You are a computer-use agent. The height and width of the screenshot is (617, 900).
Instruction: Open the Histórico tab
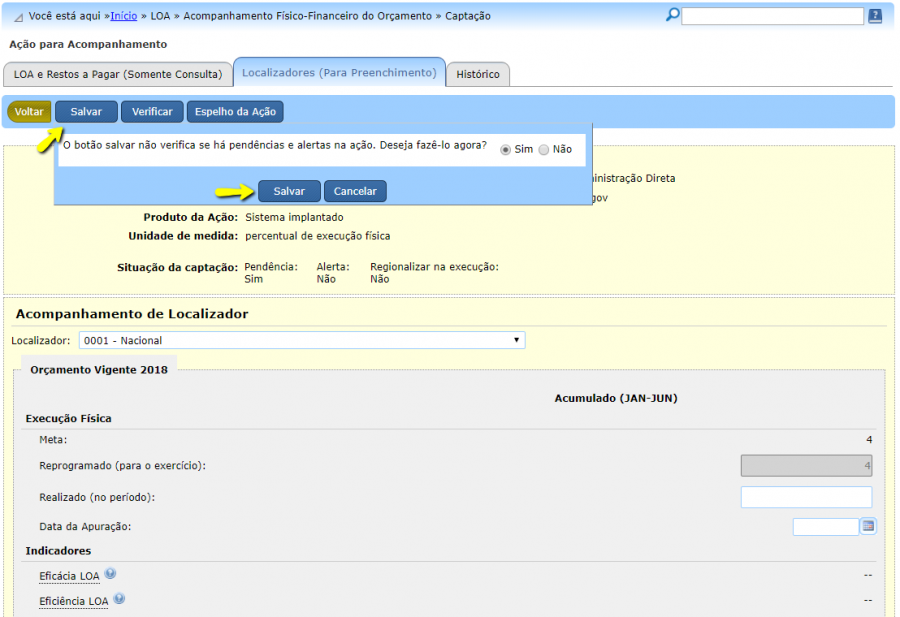point(478,75)
